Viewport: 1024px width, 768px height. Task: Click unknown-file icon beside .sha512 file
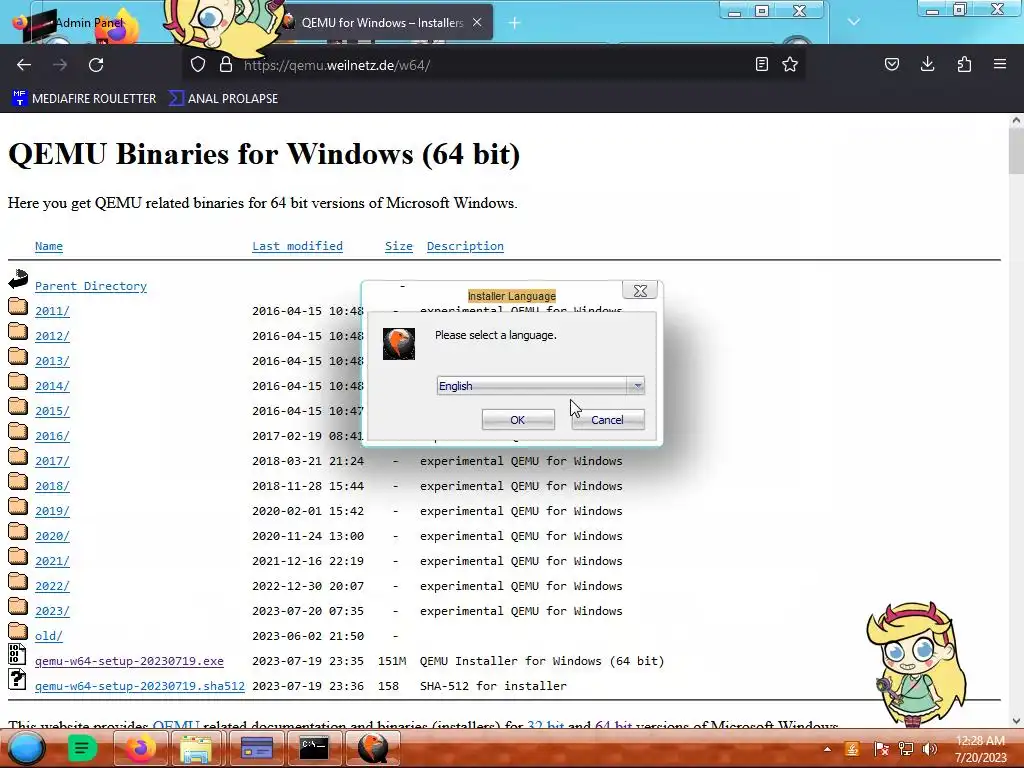(x=17, y=679)
